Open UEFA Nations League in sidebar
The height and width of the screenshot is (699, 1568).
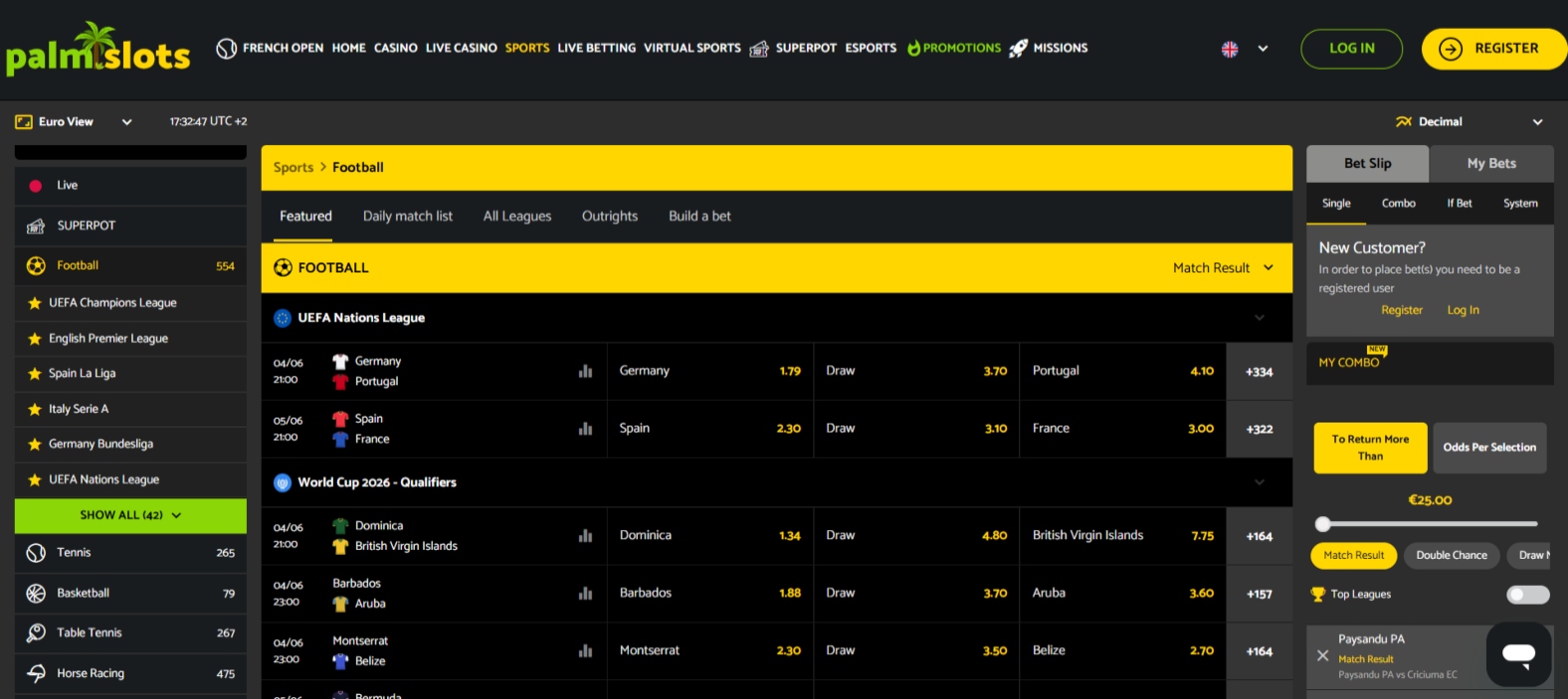[130, 480]
